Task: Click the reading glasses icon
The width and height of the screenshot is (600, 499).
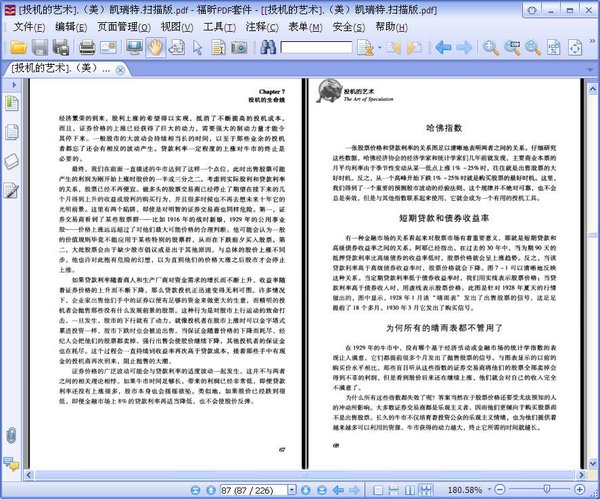Action: 176,47
